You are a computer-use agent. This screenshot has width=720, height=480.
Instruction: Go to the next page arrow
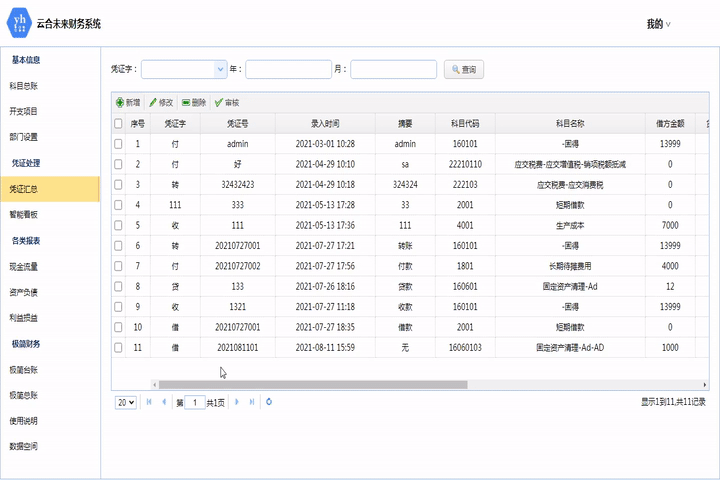pyautogui.click(x=237, y=402)
